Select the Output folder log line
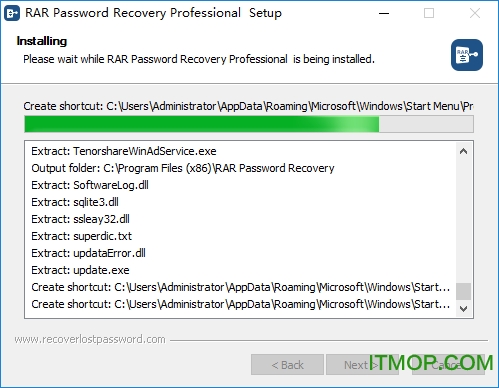499x388 pixels. coord(183,168)
